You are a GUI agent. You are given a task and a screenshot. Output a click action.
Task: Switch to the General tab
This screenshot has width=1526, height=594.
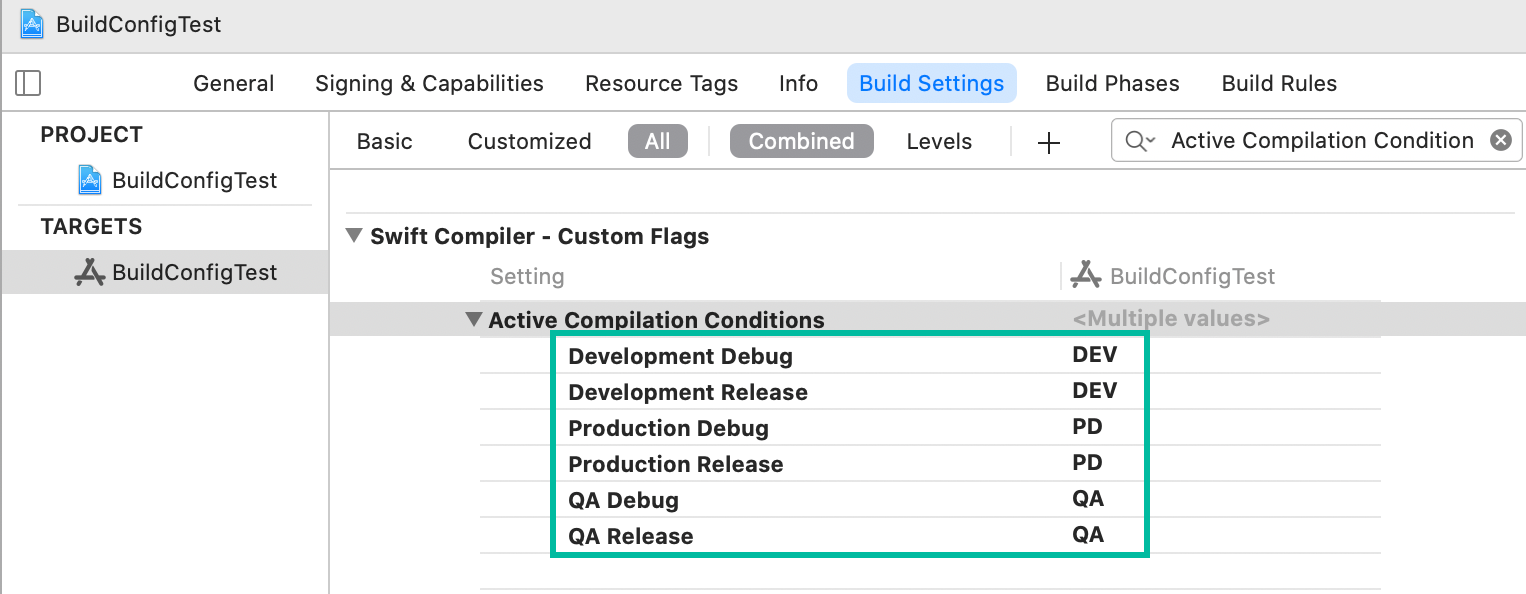click(234, 84)
